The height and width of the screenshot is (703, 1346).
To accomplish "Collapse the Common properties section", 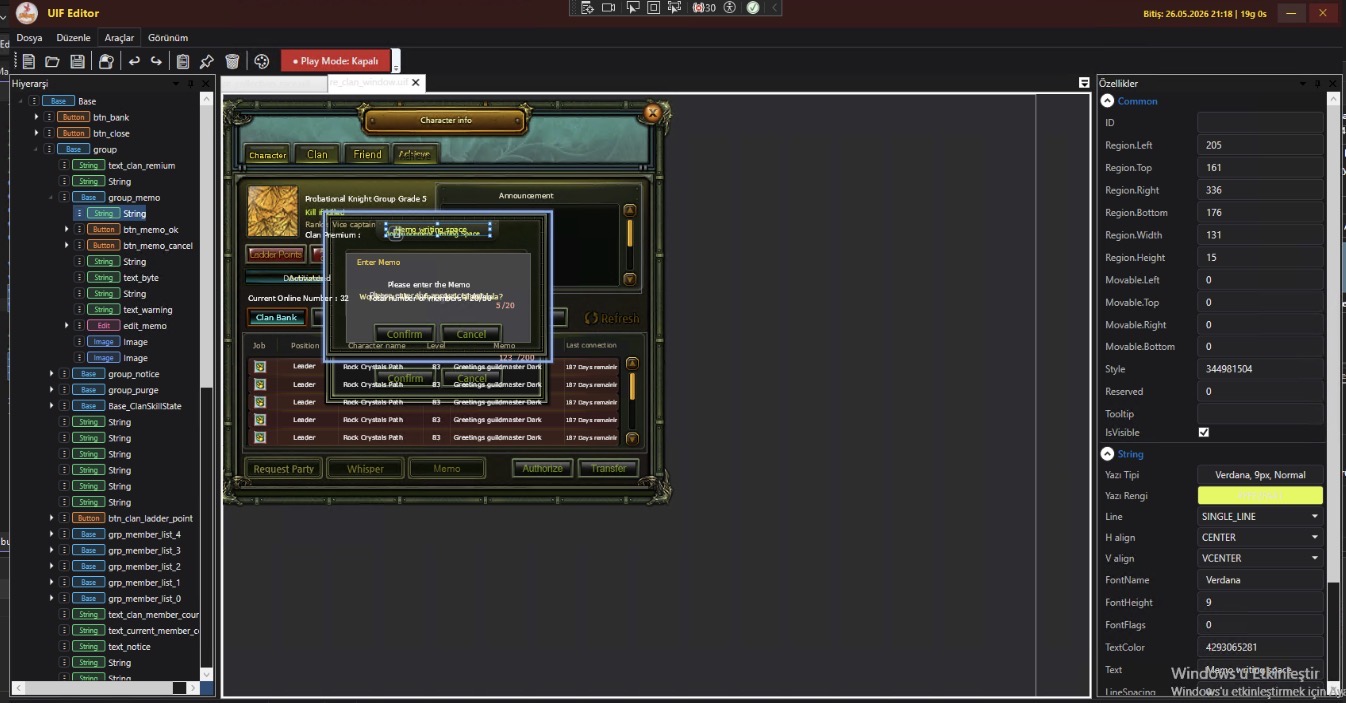I will (x=1107, y=101).
